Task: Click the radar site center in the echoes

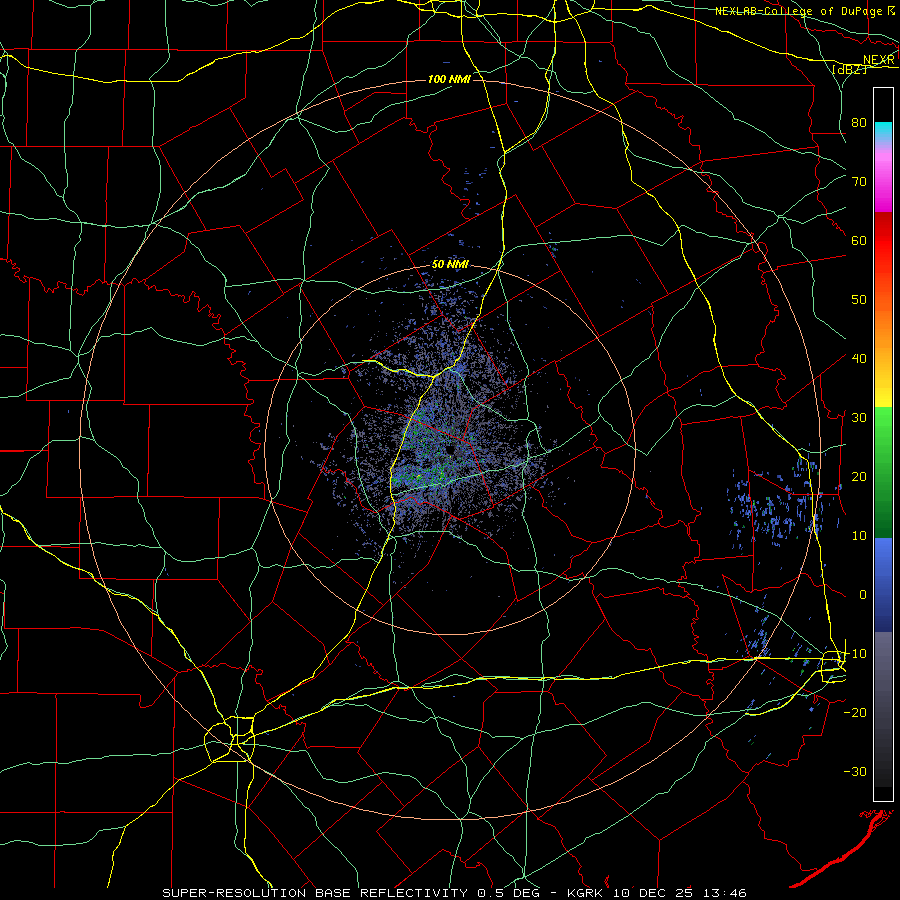Action: coord(449,450)
